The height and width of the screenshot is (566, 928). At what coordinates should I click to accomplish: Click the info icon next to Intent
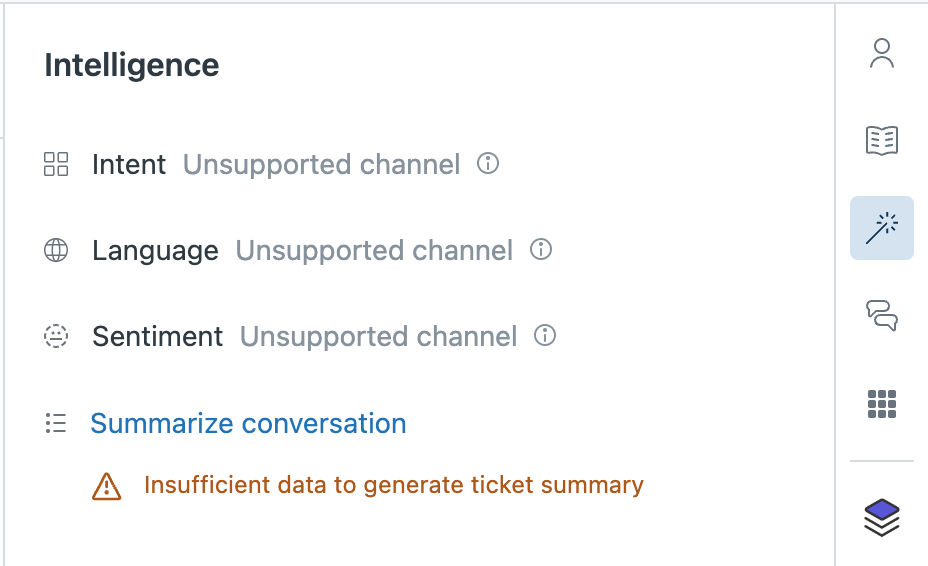488,163
